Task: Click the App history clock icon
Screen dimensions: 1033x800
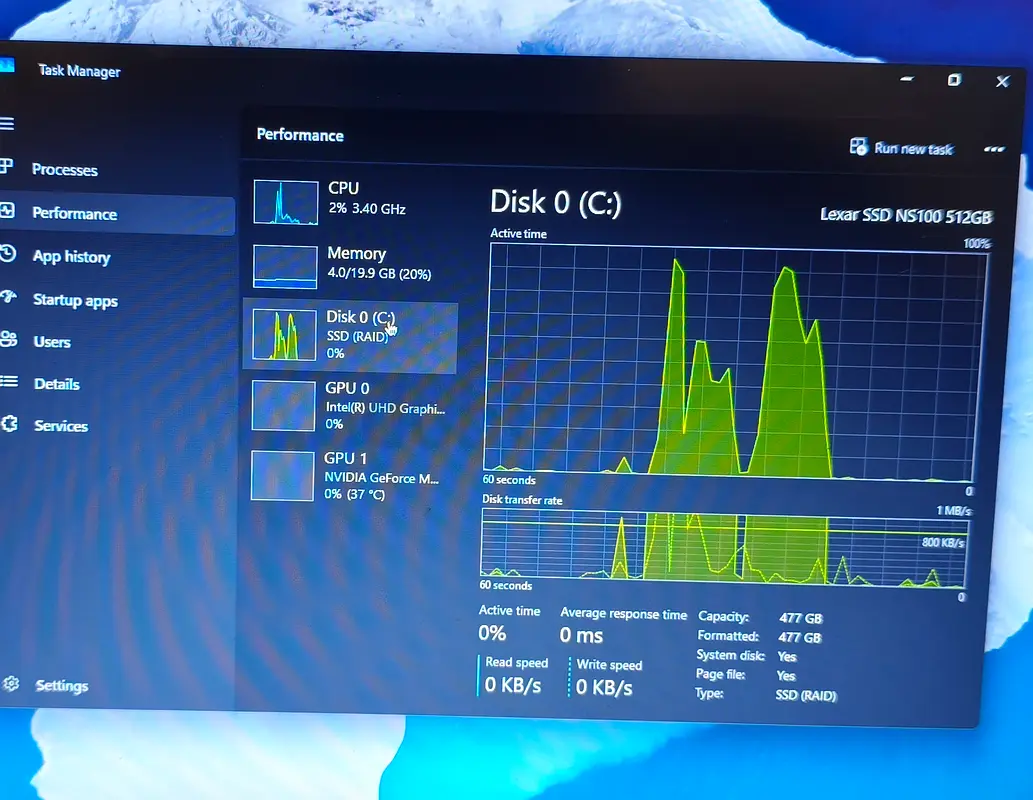Action: 8,254
